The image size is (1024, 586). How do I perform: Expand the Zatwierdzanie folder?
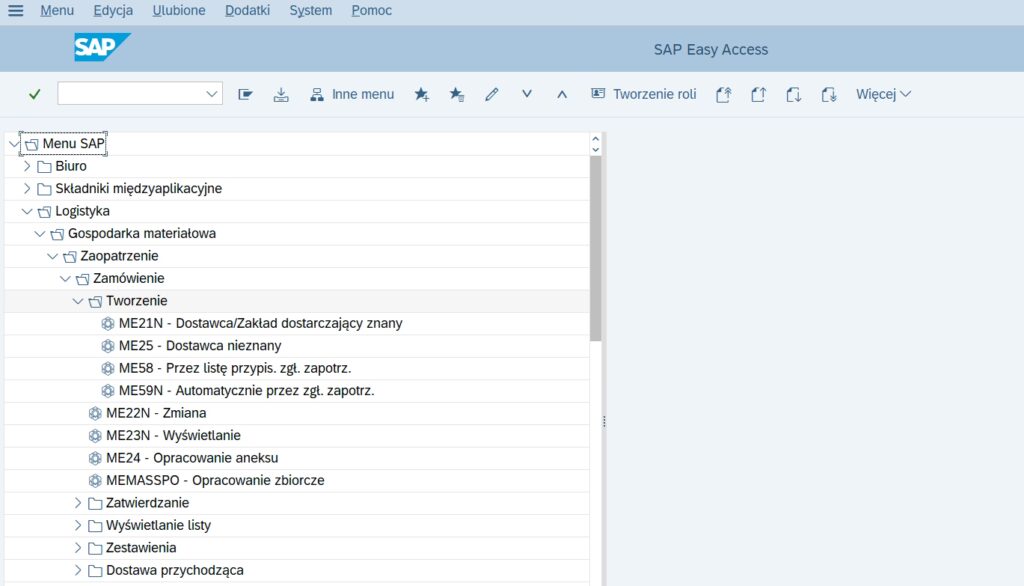(x=78, y=503)
